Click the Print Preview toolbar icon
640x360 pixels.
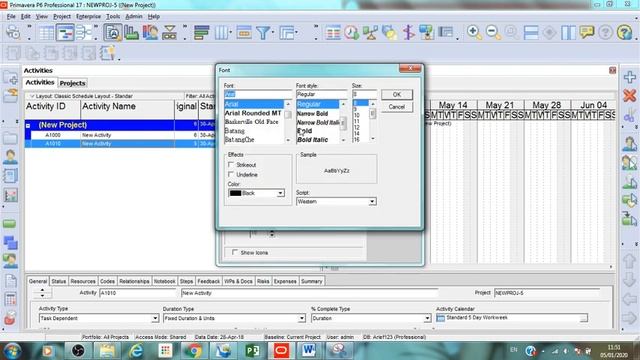click(13, 32)
